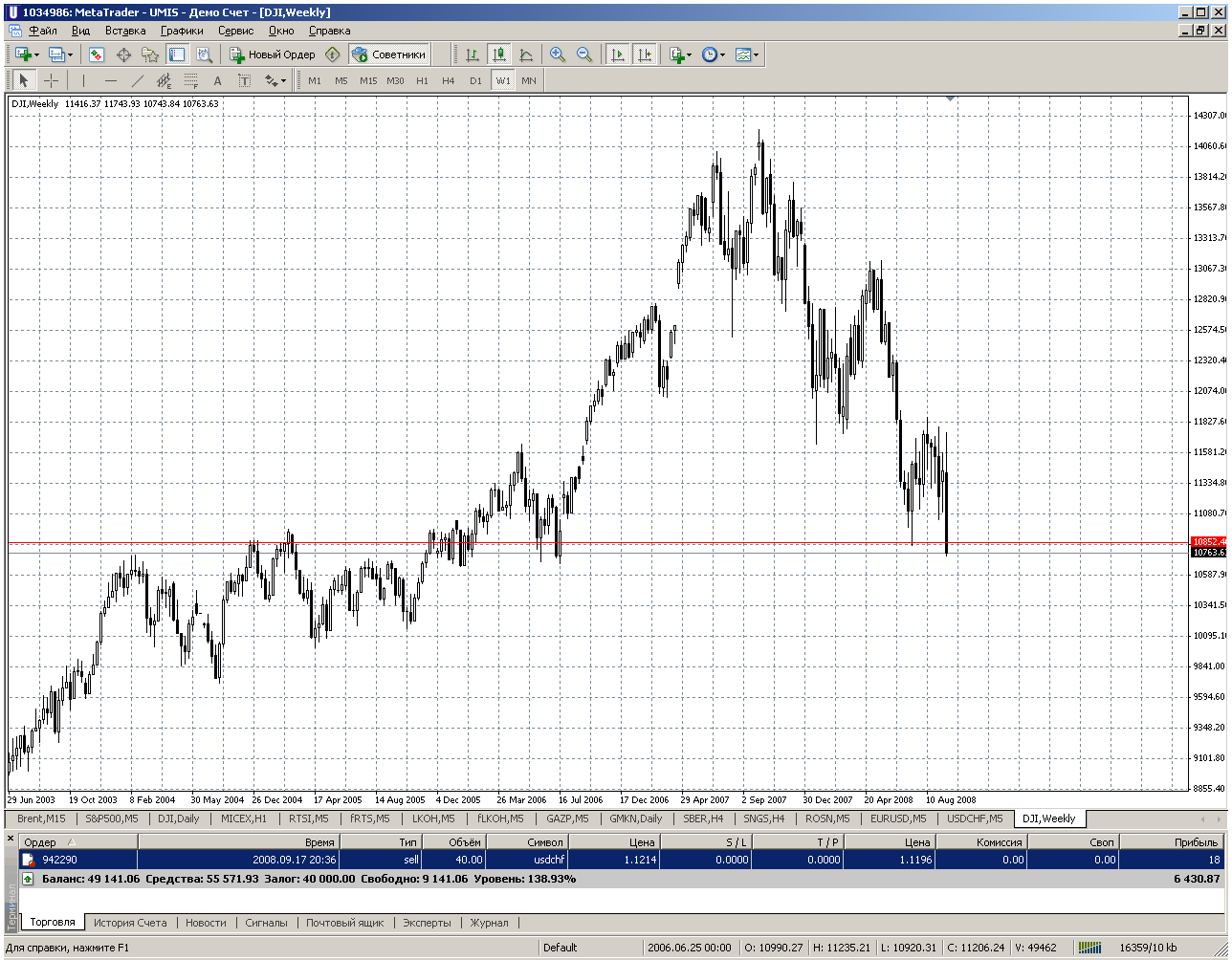Viewport: 1232px width, 960px height.
Task: Select the Crosshair cursor tool
Action: tap(51, 81)
